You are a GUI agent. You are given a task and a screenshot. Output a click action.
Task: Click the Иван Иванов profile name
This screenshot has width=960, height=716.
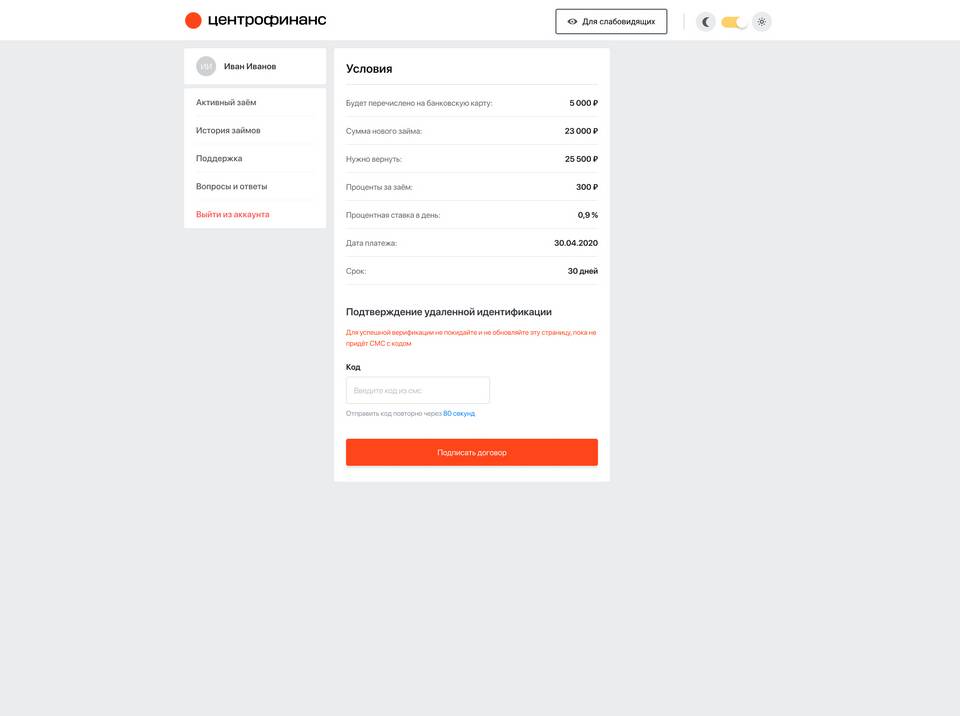[250, 66]
